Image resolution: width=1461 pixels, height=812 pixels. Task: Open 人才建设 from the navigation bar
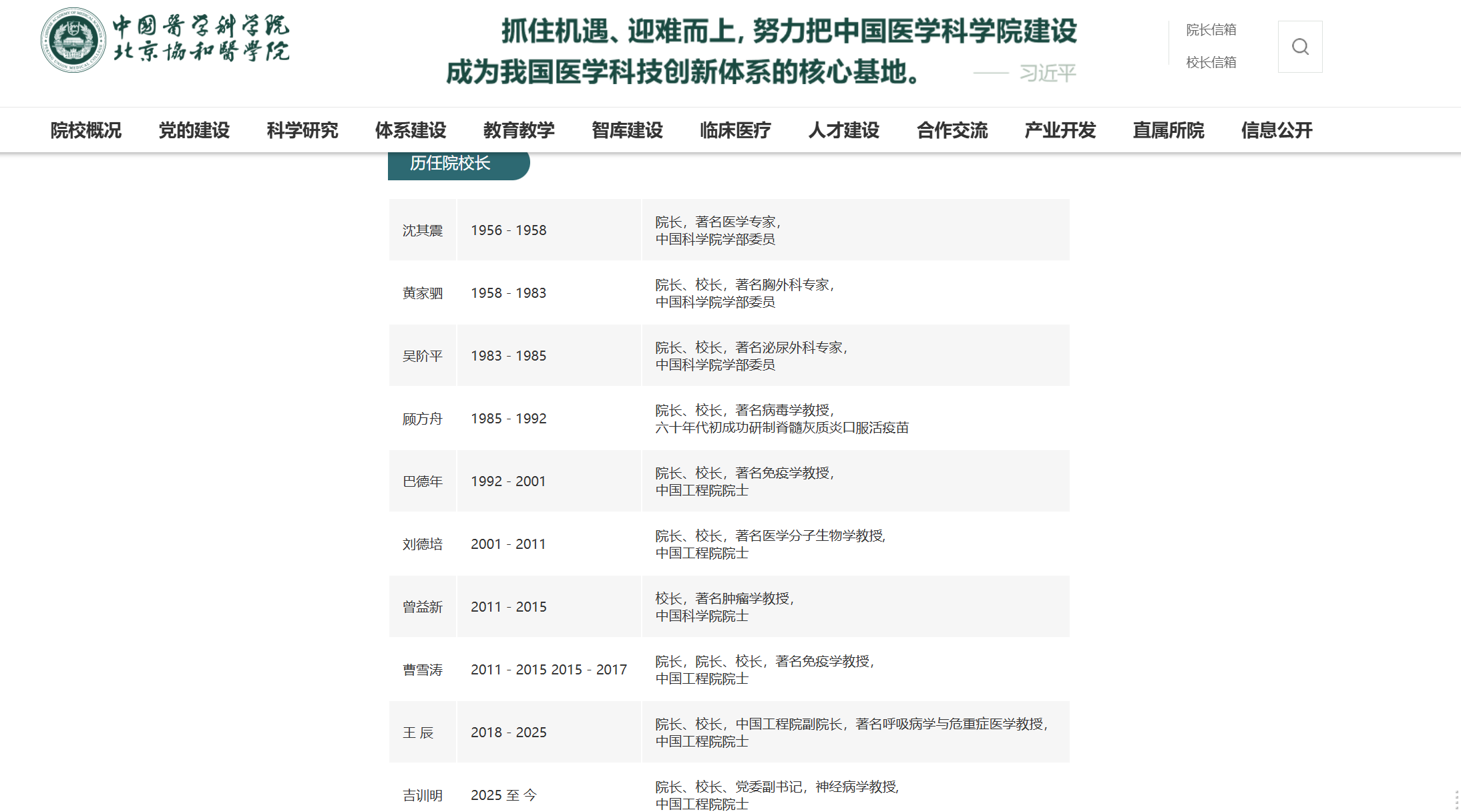click(x=844, y=130)
